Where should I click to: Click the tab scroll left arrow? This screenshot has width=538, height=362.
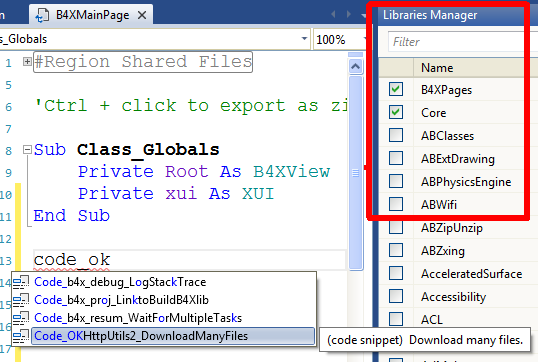[x=333, y=14]
